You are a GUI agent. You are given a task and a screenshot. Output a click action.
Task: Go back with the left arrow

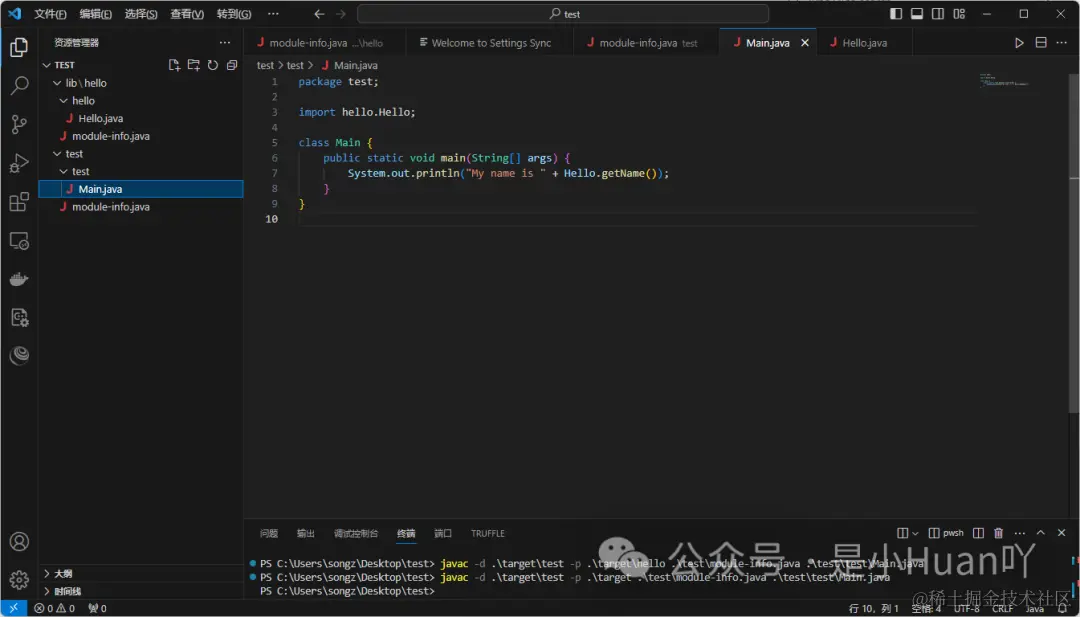(x=319, y=14)
